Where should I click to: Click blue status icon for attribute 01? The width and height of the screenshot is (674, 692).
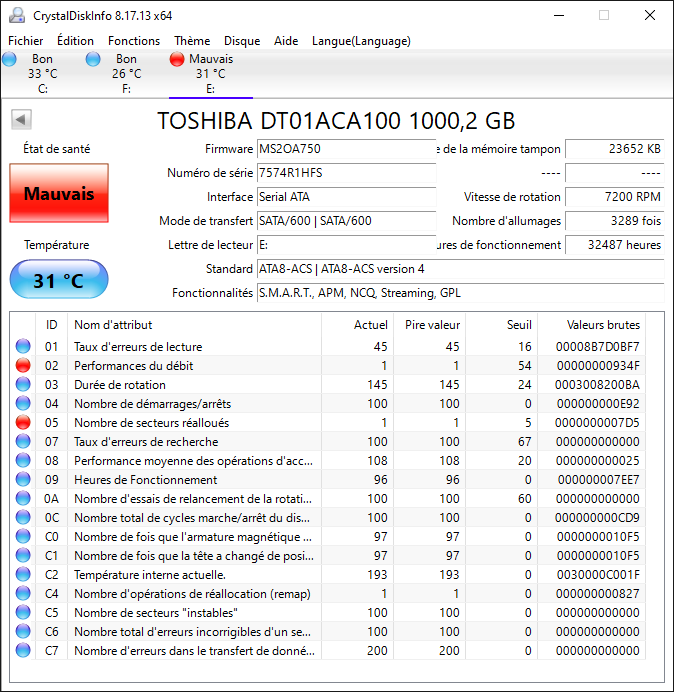click(23, 346)
